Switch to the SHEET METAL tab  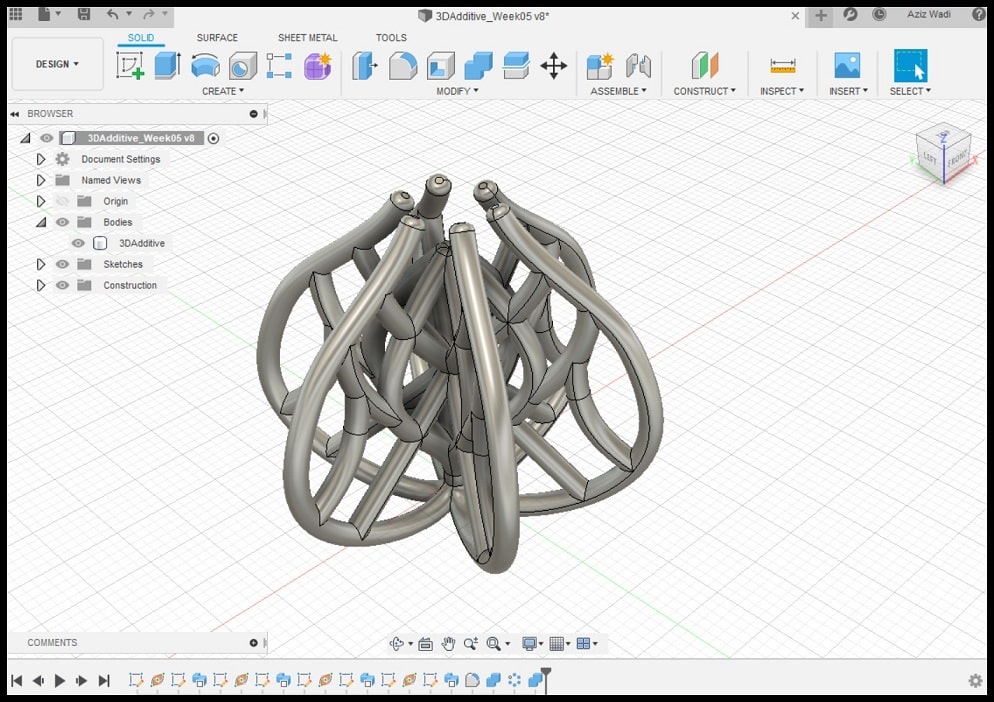(307, 38)
